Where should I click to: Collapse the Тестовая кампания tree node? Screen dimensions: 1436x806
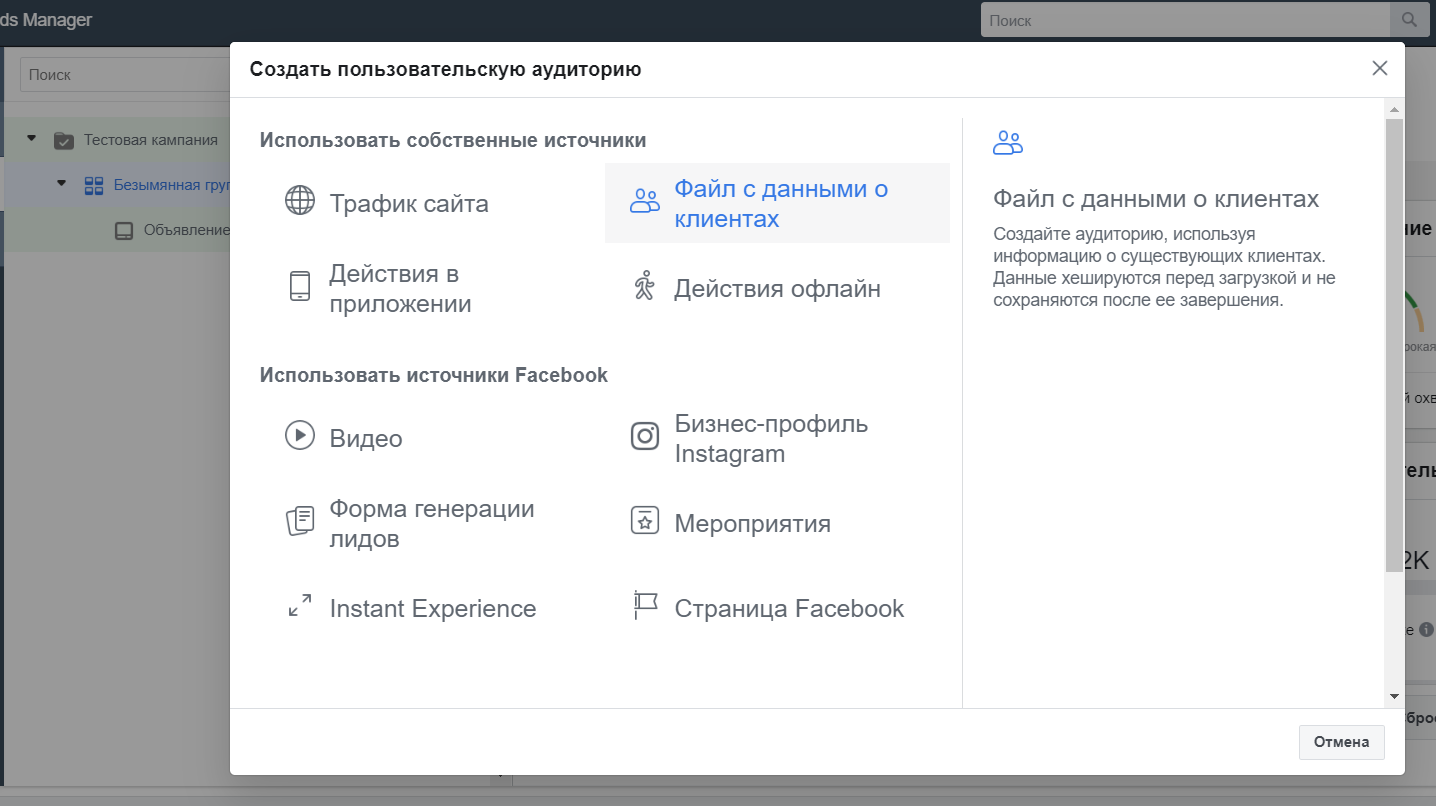pyautogui.click(x=32, y=139)
